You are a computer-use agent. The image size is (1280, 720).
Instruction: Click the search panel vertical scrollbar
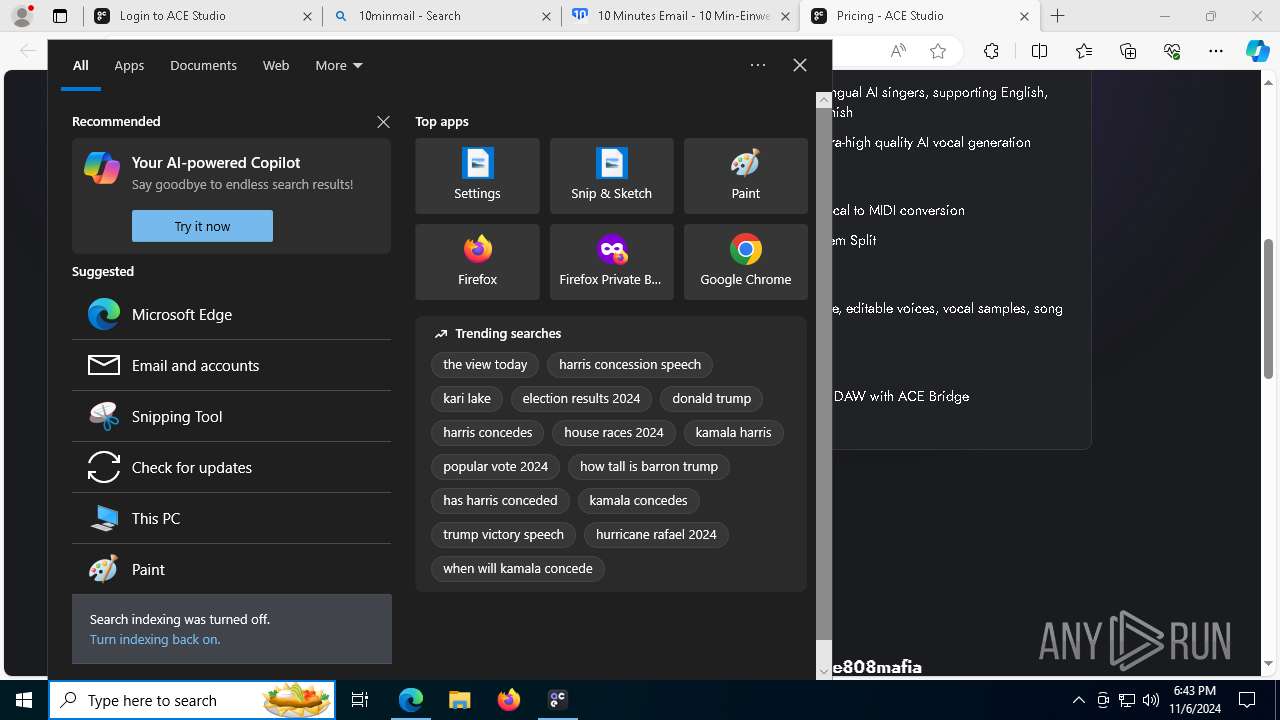click(x=824, y=372)
